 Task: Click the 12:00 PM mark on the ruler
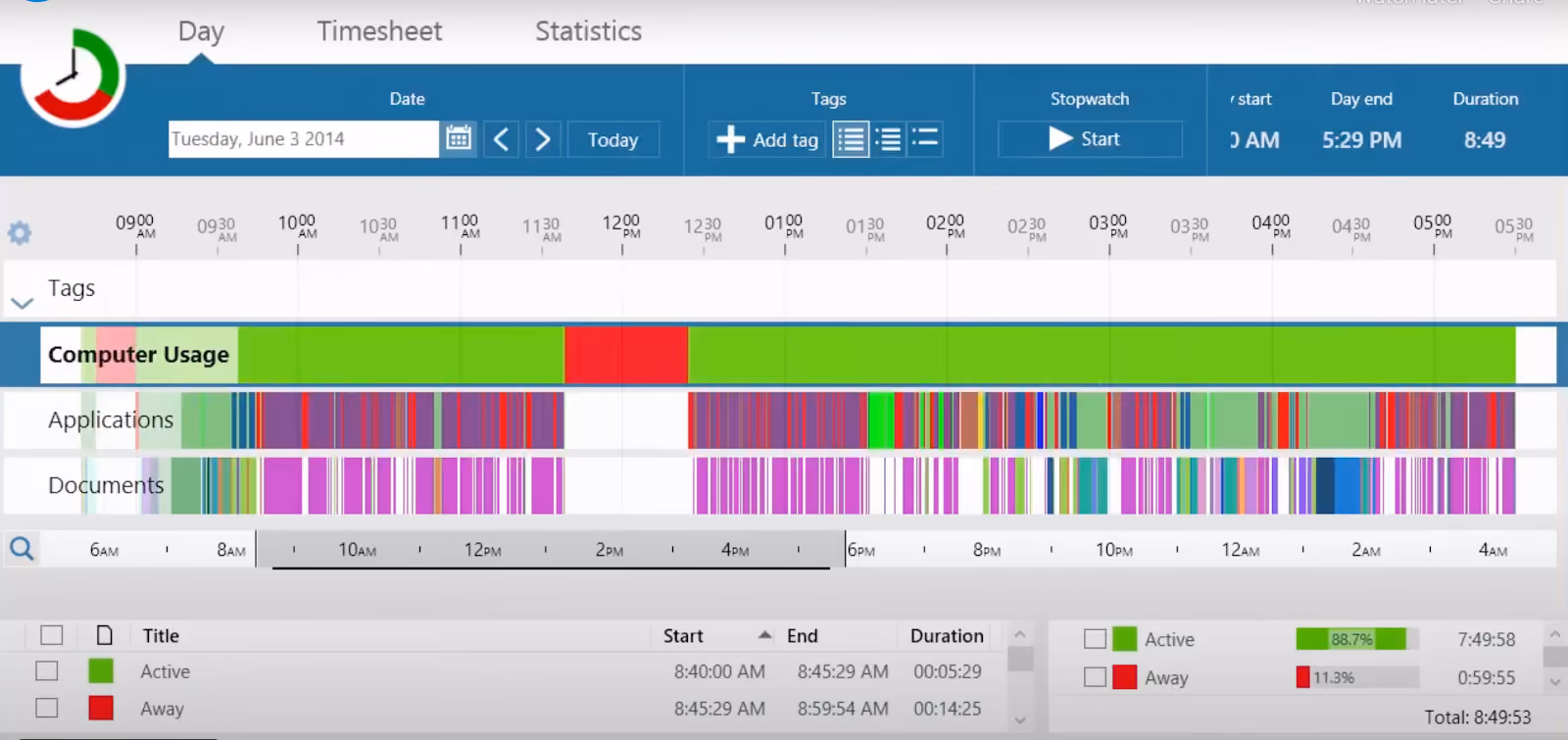621,226
